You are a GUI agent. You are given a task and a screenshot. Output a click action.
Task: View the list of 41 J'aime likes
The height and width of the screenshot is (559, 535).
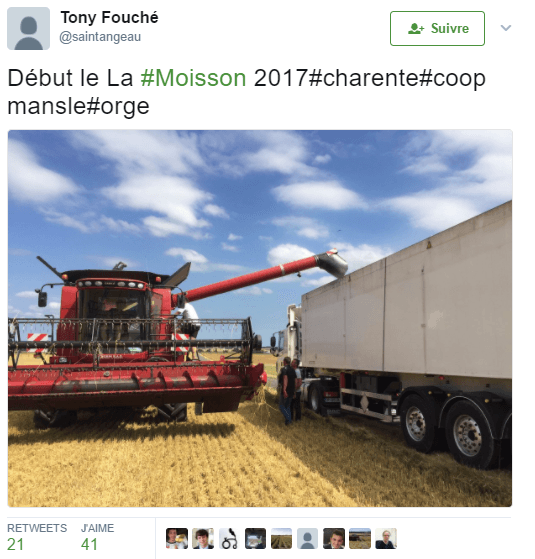click(x=97, y=538)
